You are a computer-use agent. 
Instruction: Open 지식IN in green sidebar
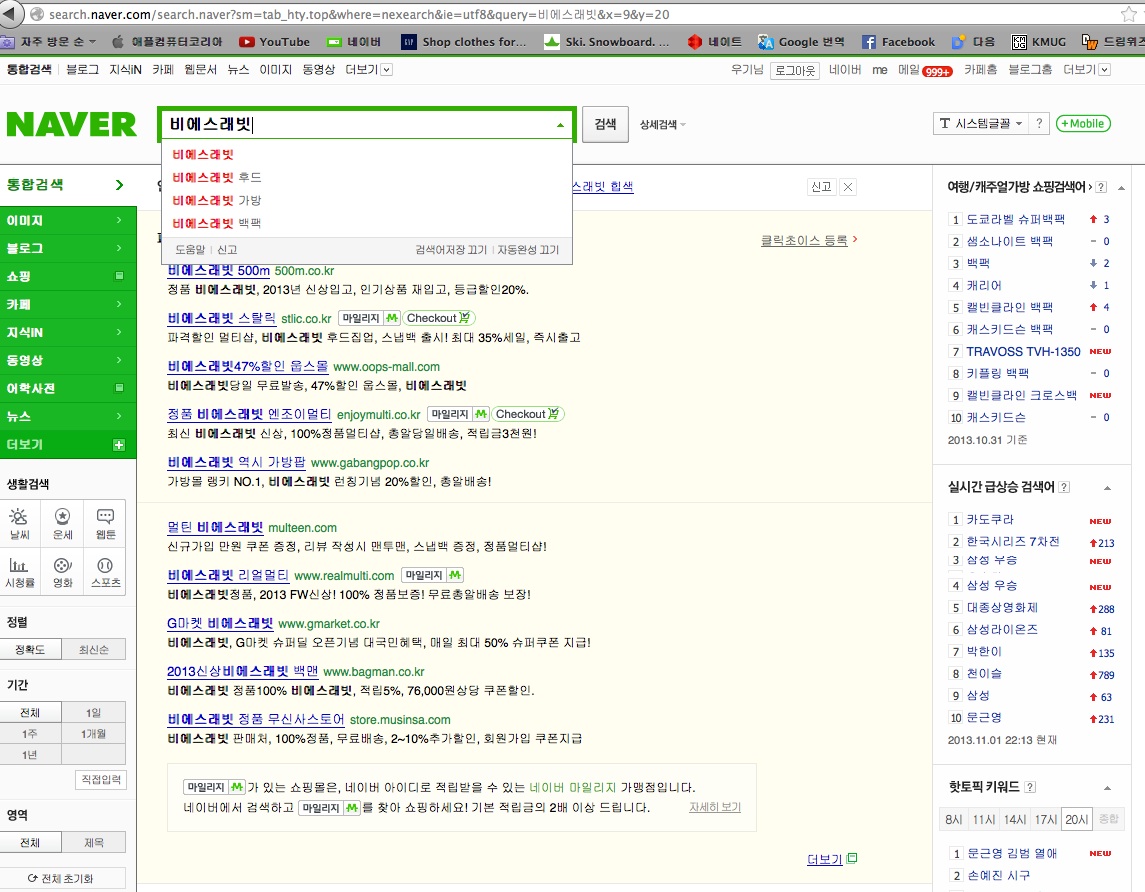coord(67,332)
